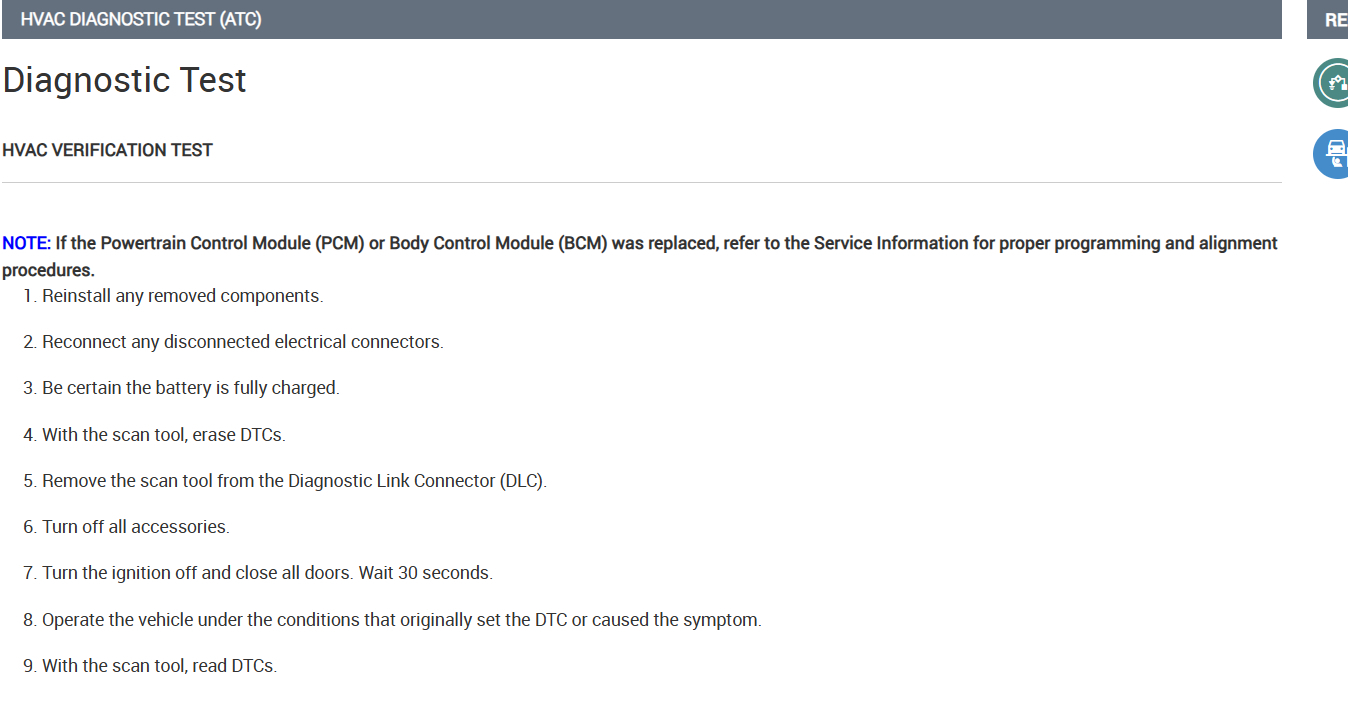Click the Body Control Module (BCM) phrase
Screen dimensions: 1348x711
(498, 243)
